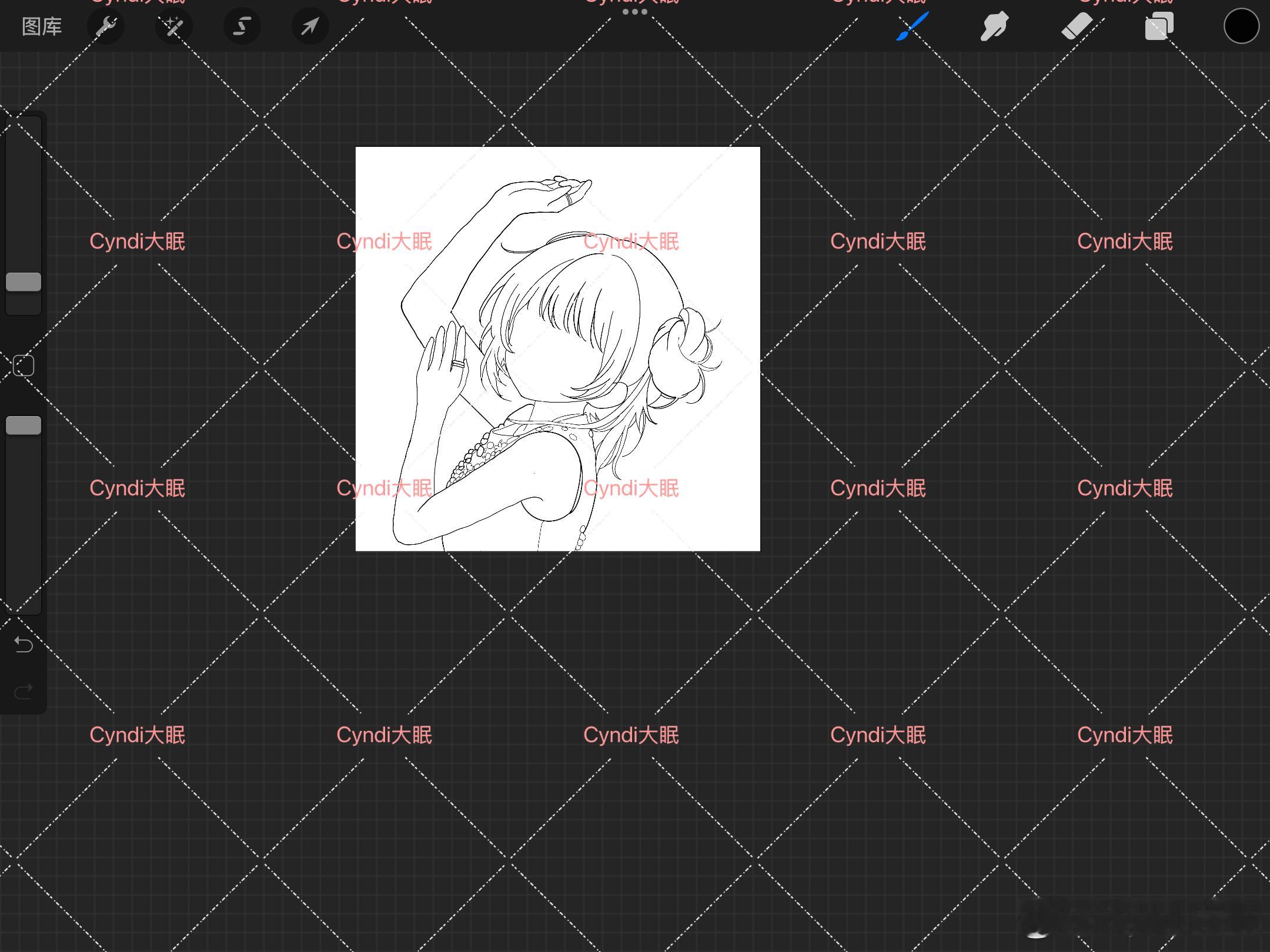Tap the three-dot multitasking menu
The width and height of the screenshot is (1270, 952).
point(635,12)
